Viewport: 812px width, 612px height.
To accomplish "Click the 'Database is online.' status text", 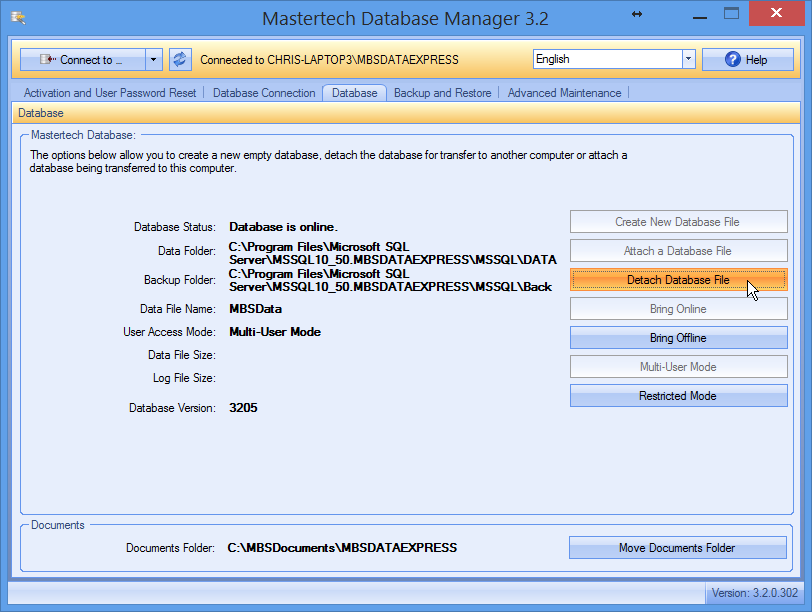I will coord(283,227).
